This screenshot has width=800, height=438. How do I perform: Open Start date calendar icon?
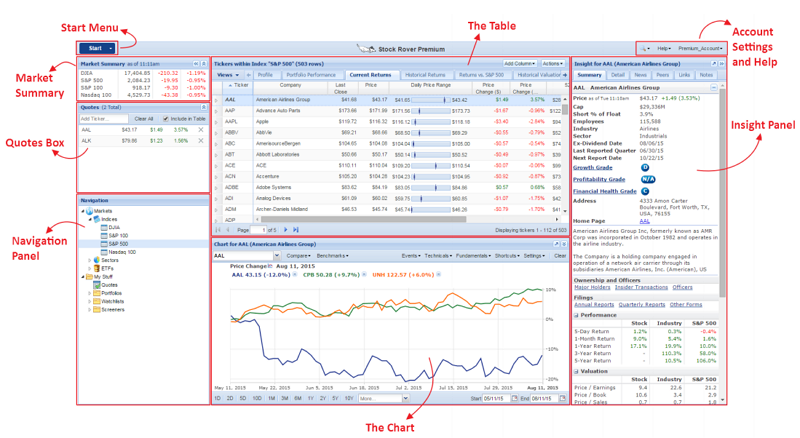pos(514,398)
